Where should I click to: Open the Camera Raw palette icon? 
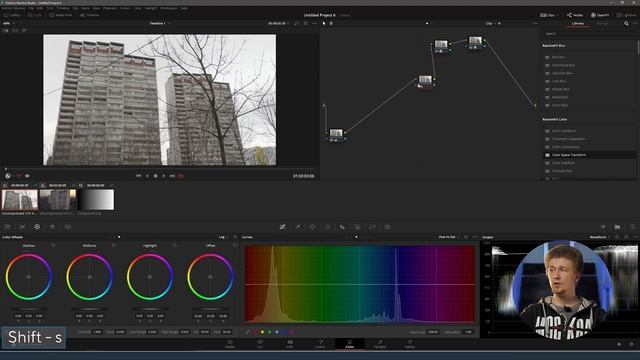coord(7,227)
